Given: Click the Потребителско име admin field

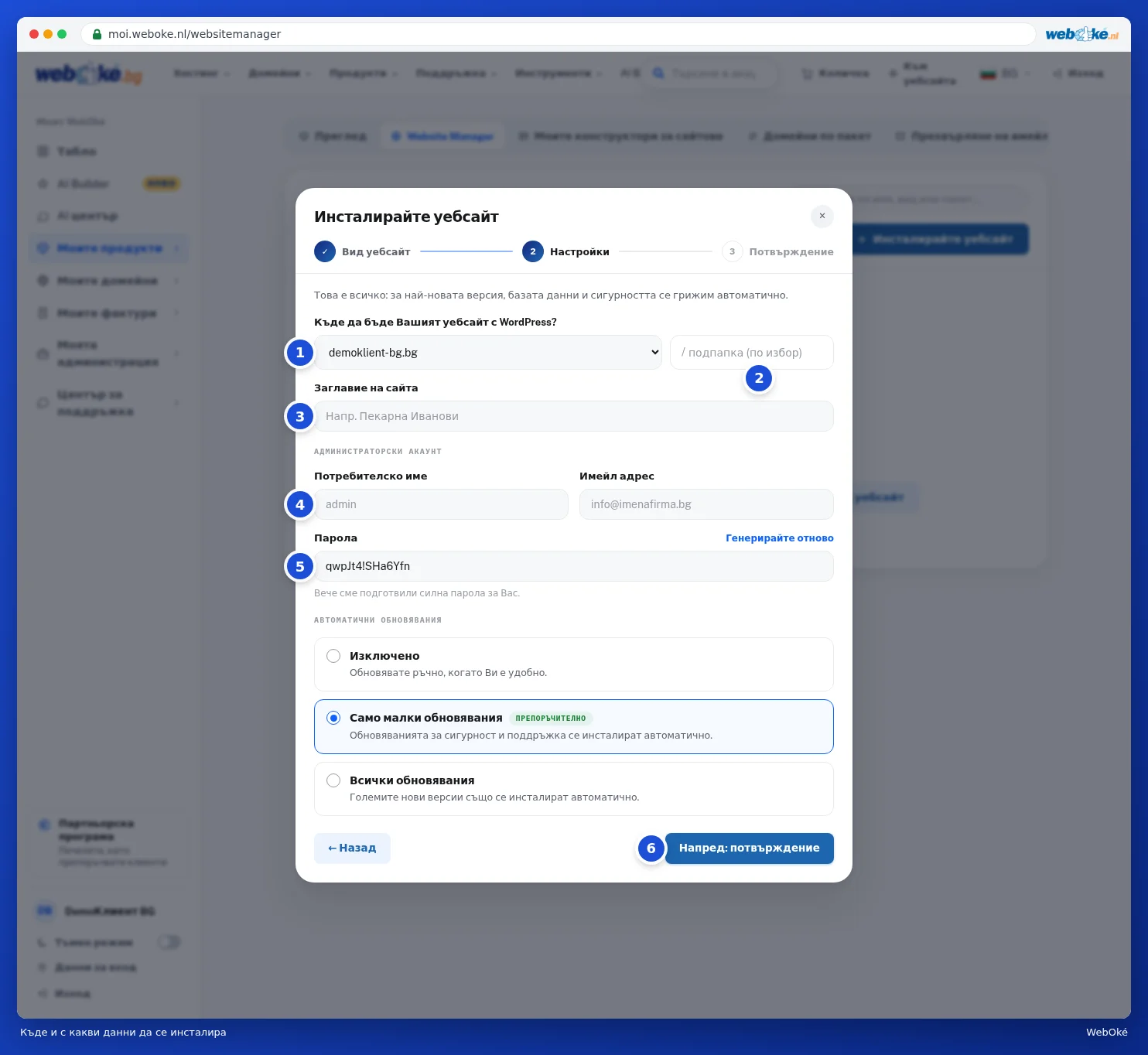Looking at the screenshot, I should [x=441, y=504].
